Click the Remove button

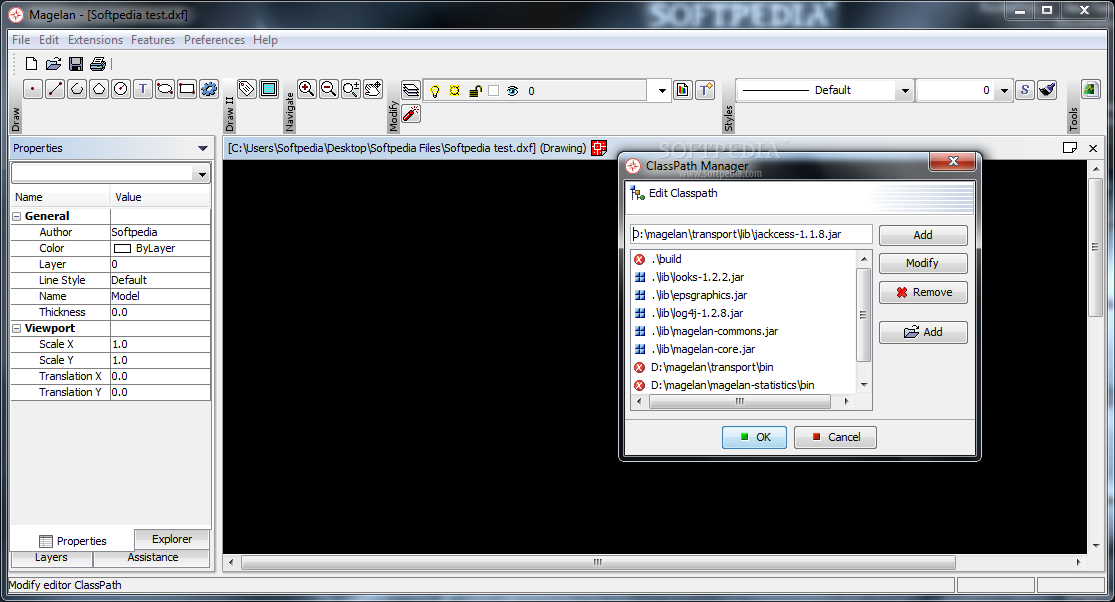[923, 292]
